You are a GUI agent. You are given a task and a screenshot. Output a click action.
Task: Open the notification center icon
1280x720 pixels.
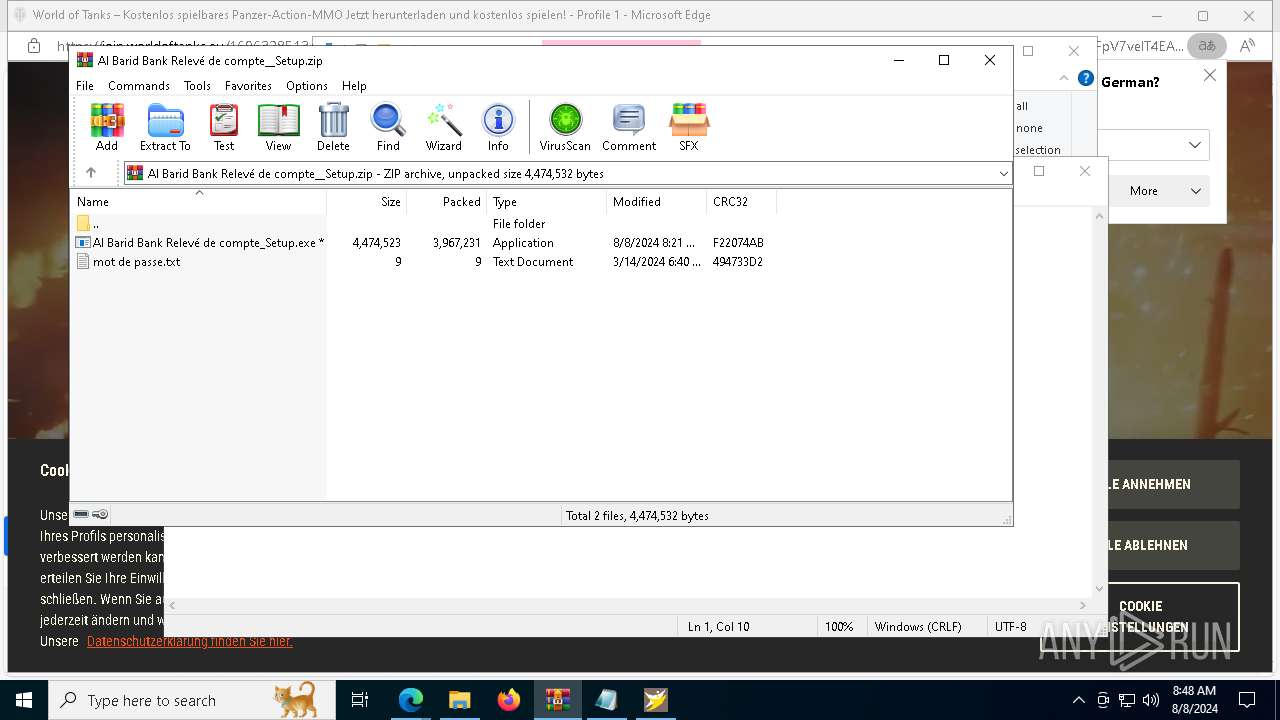[x=1247, y=700]
